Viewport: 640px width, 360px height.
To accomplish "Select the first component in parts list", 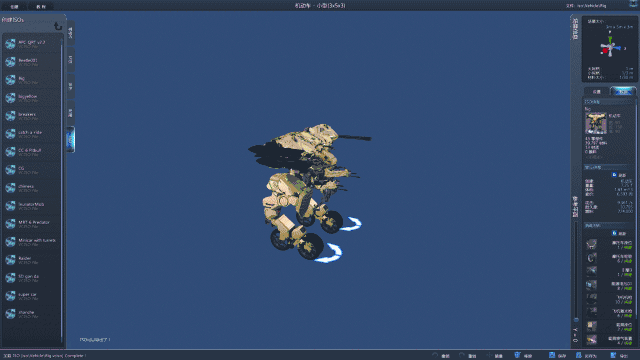I will (x=609, y=244).
